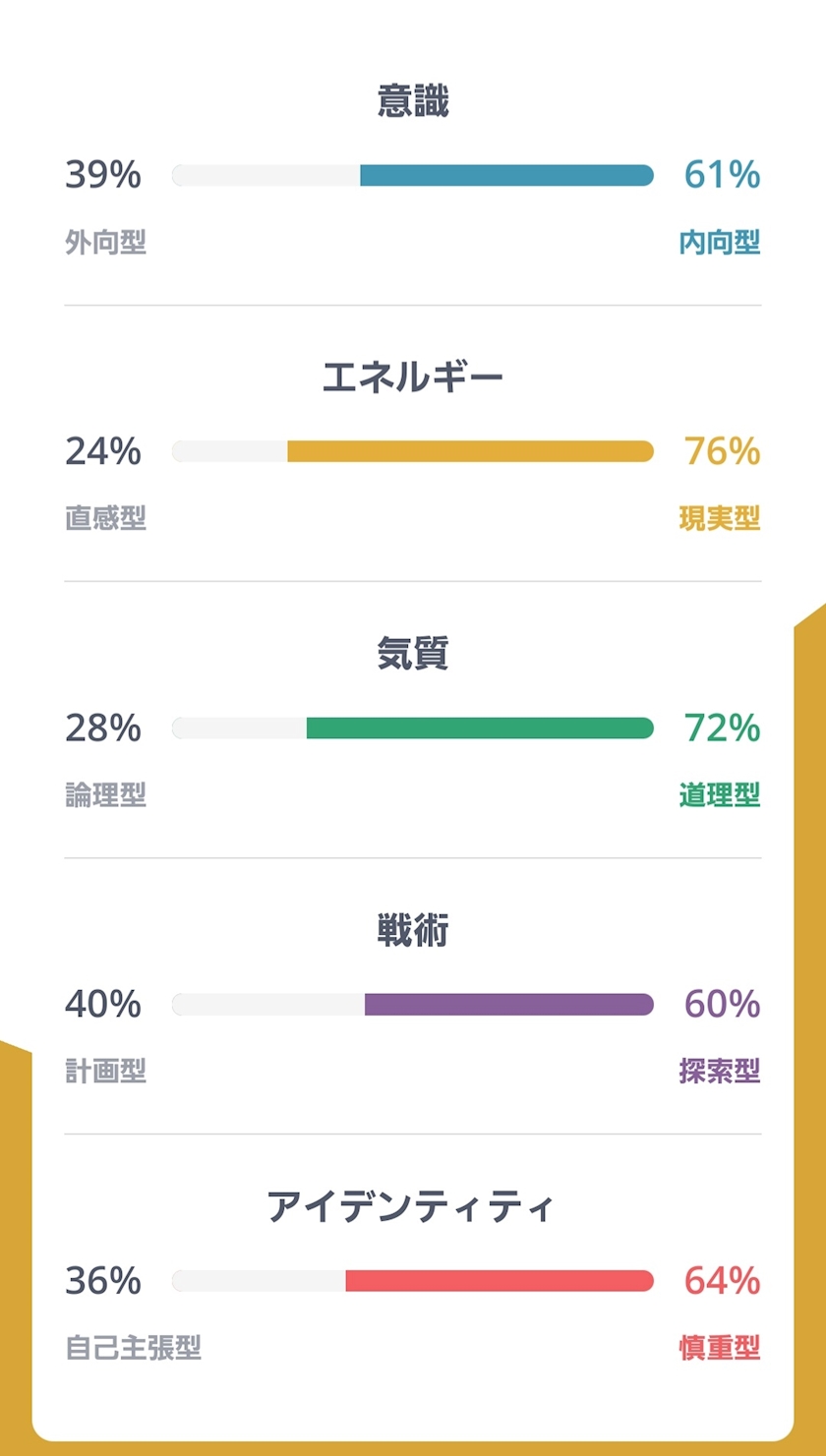This screenshot has width=826, height=1456.
Task: Click the 意識 trait progress bar
Action: (413, 175)
